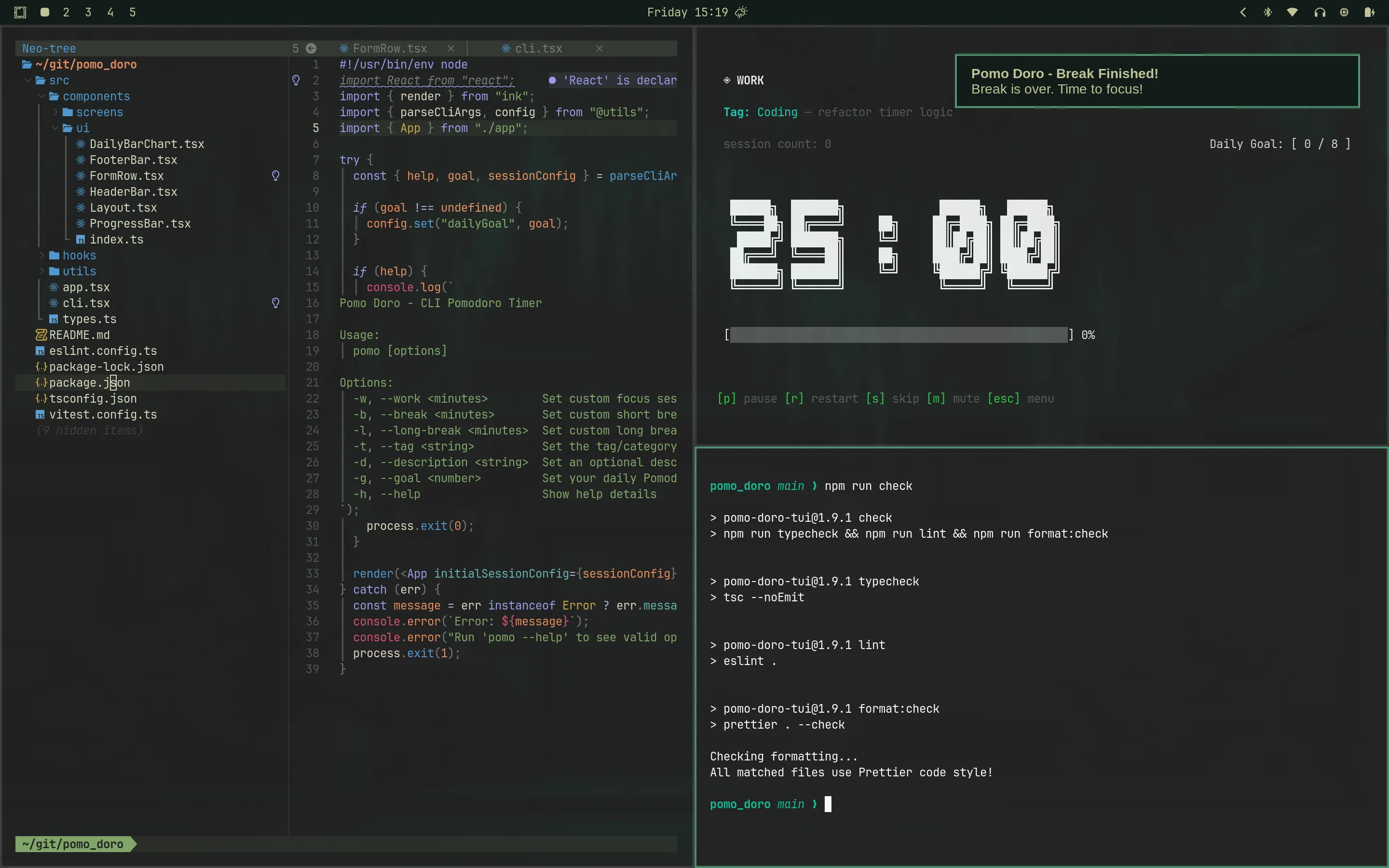Open the CPU monitor tray icon
Viewport: 1389px width, 868px height.
click(1344, 12)
